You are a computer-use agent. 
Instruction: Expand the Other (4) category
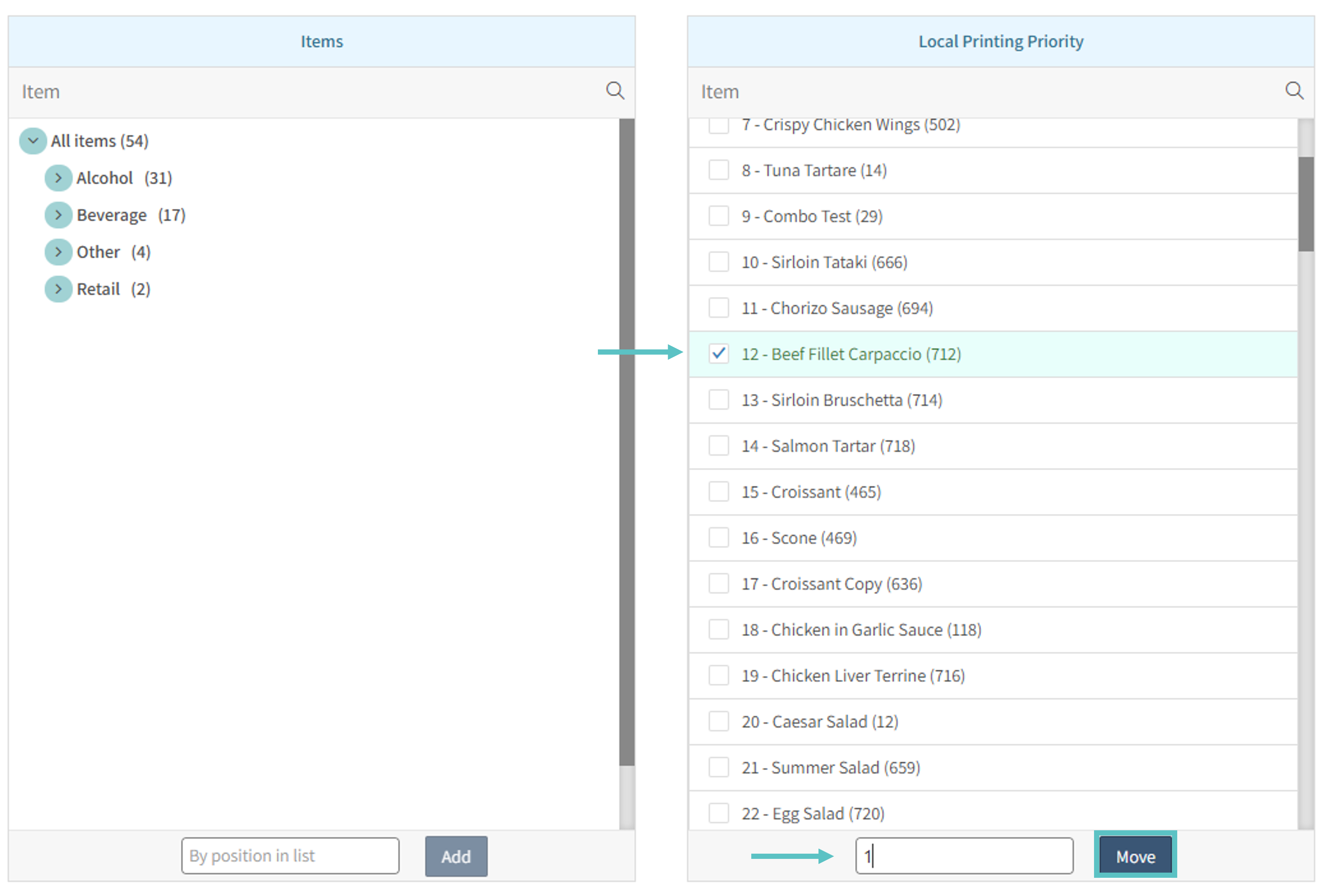pyautogui.click(x=58, y=252)
